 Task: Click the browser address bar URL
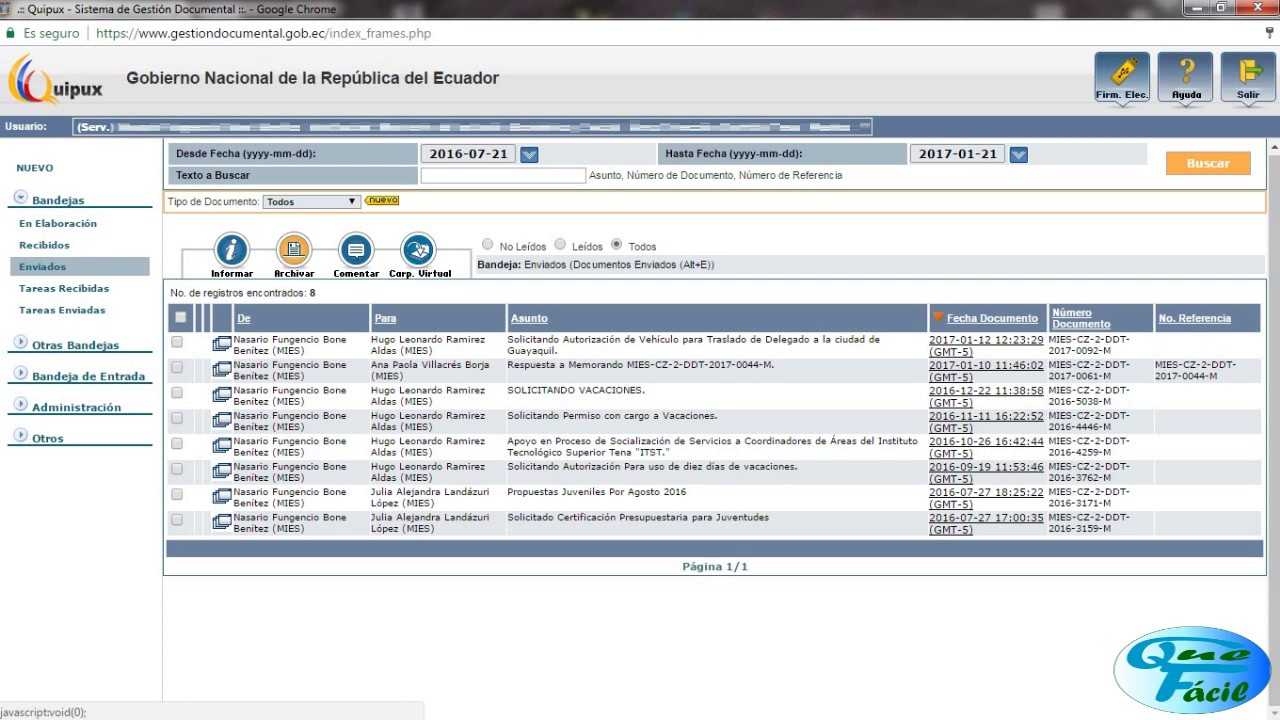click(264, 33)
